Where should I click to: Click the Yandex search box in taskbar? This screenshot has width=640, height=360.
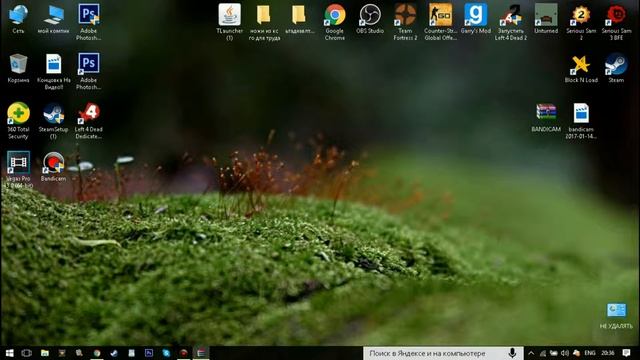(444, 353)
